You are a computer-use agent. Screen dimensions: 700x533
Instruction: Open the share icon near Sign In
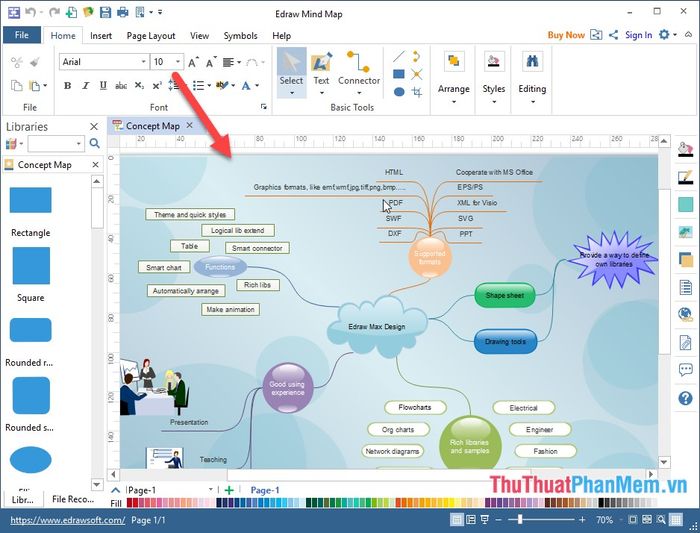pyautogui.click(x=613, y=35)
